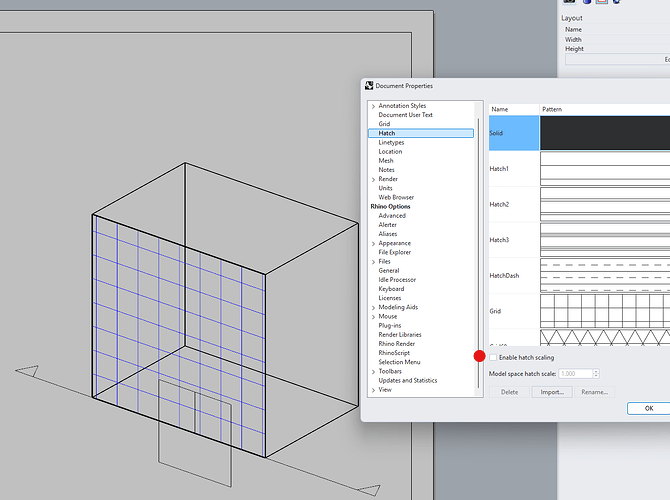Select the HatchDash pattern row
This screenshot has width=670, height=500.
579,276
